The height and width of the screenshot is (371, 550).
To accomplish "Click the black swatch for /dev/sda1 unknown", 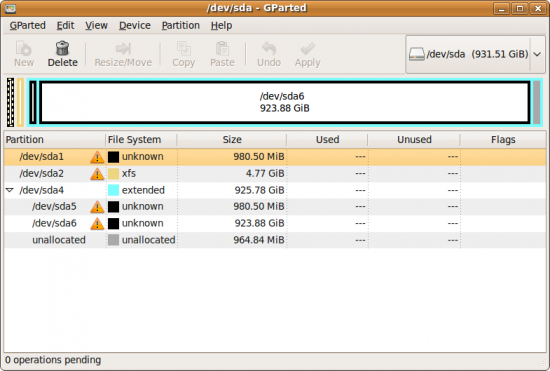I will [113, 157].
